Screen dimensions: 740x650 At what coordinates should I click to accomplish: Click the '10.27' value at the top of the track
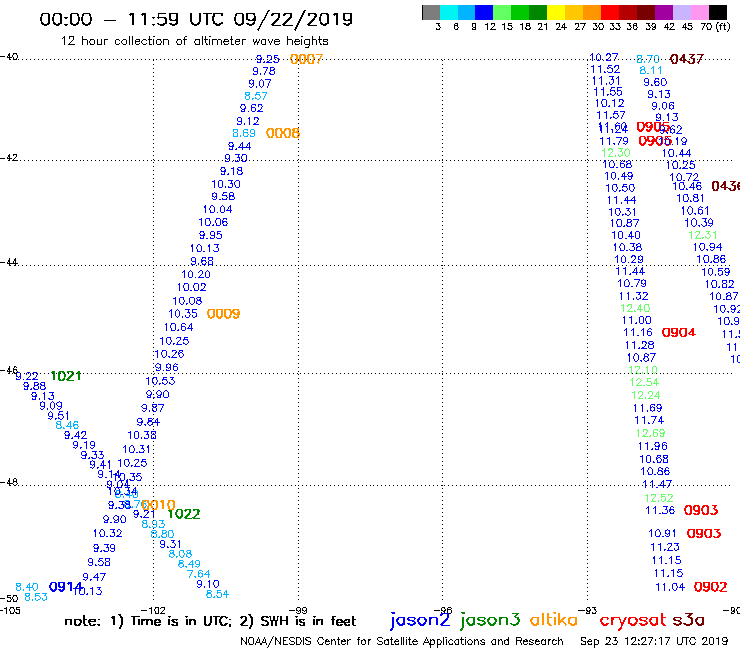pos(604,57)
